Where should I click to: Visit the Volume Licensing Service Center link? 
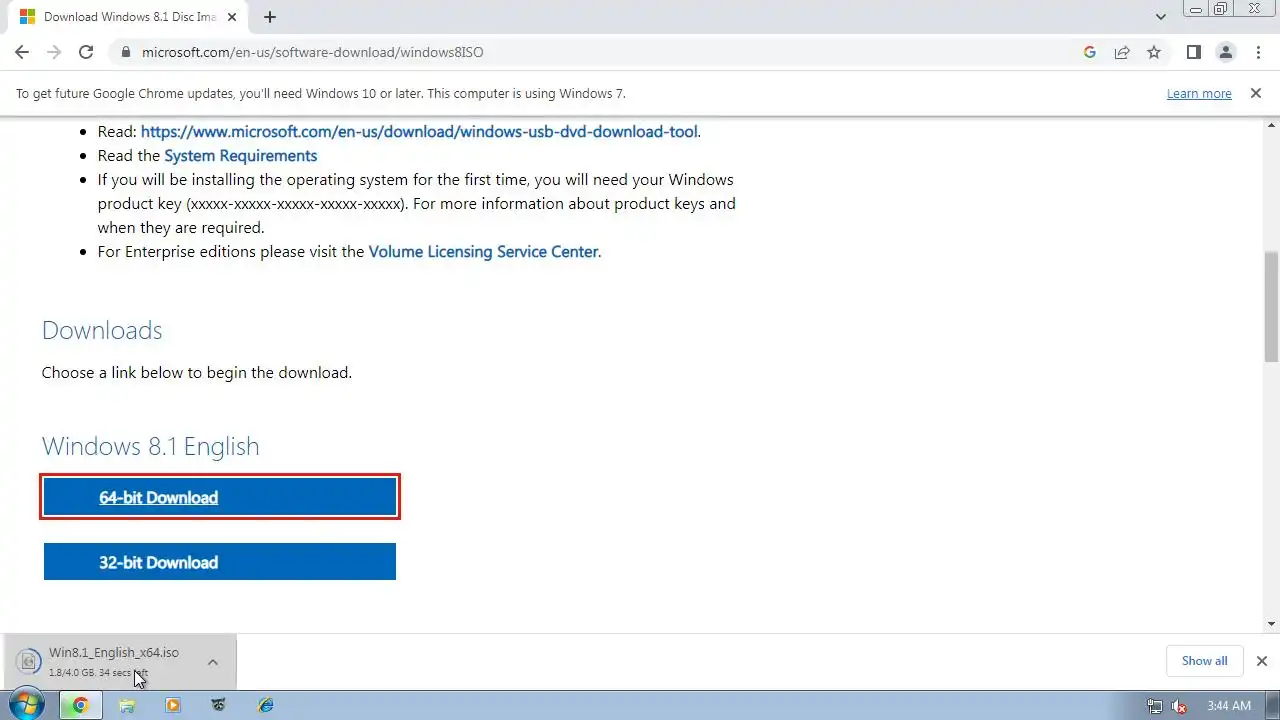pyautogui.click(x=483, y=252)
